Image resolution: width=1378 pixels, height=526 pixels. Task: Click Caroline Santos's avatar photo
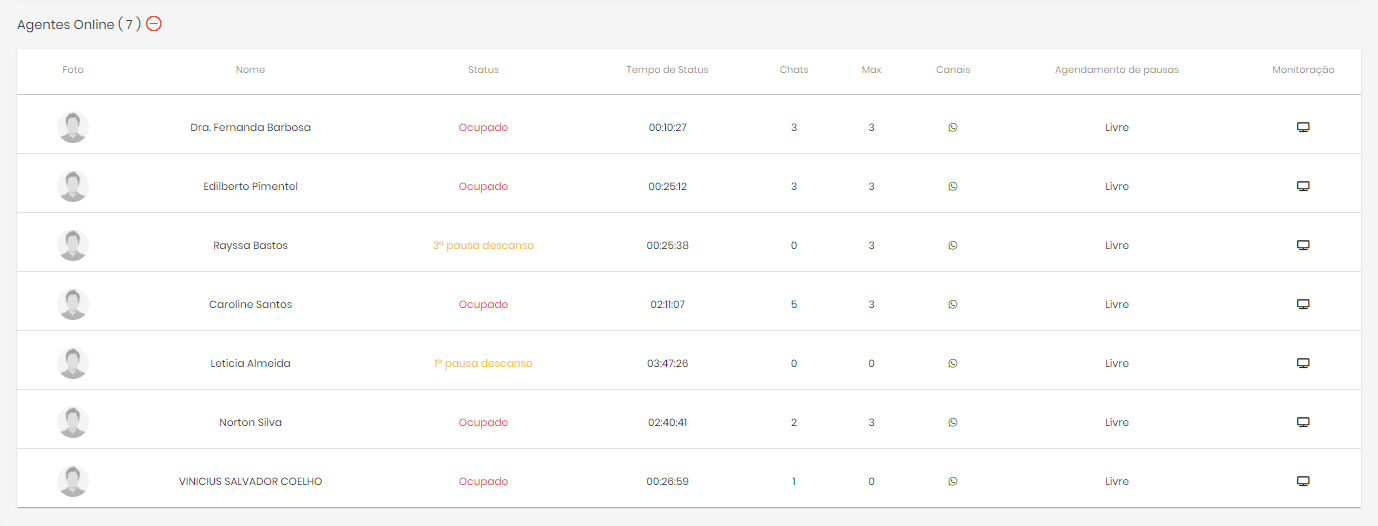pos(73,304)
